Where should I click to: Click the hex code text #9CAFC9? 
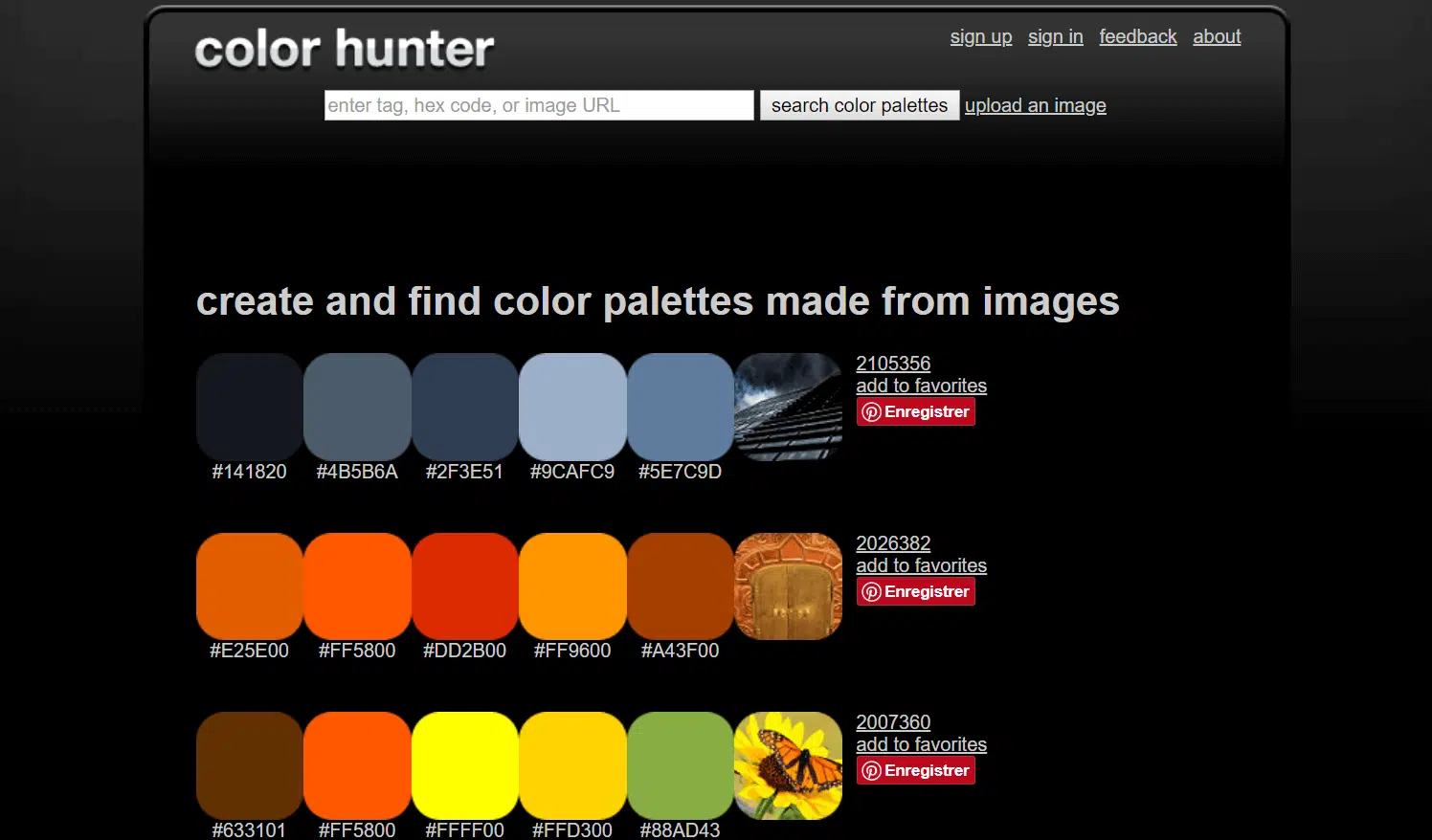point(572,472)
